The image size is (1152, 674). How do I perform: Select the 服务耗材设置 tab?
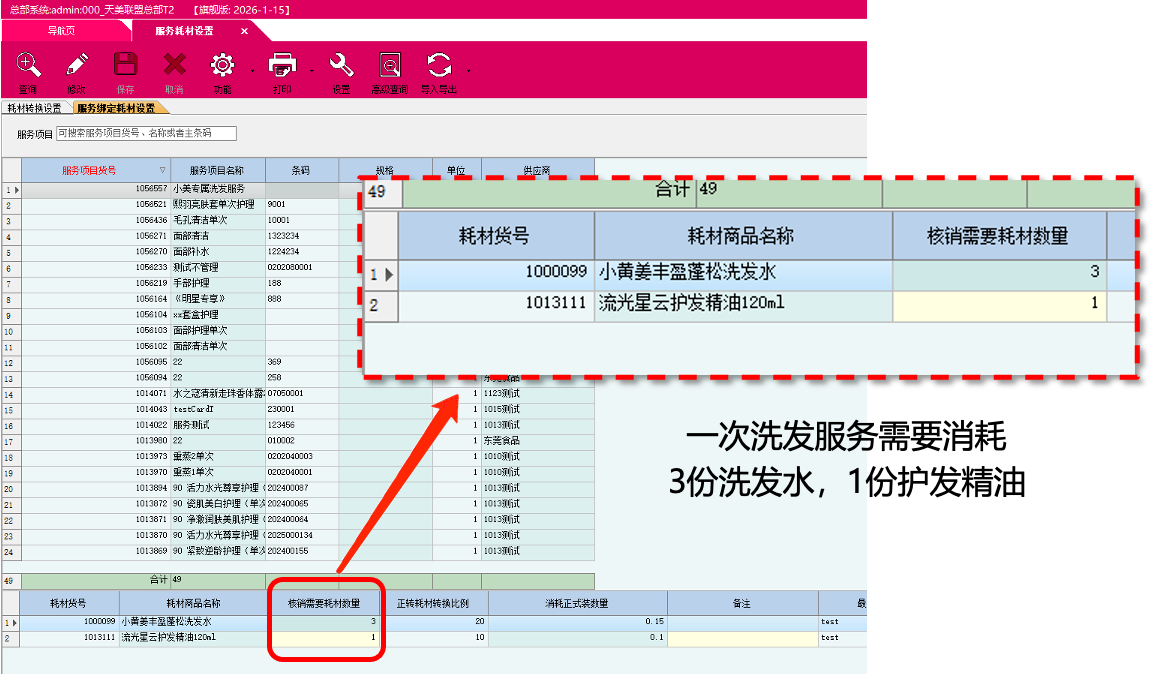(x=184, y=31)
